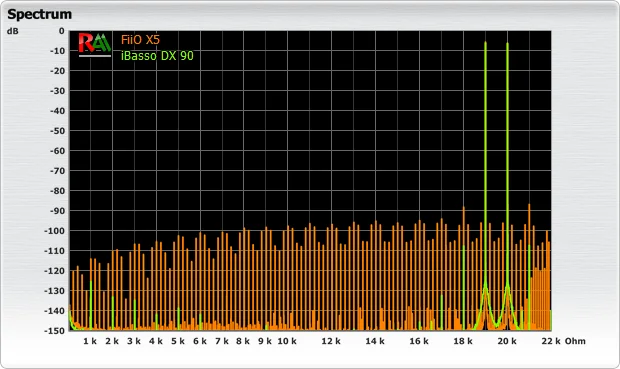
Task: Click the 0 dB axis label
Action: pyautogui.click(x=61, y=31)
